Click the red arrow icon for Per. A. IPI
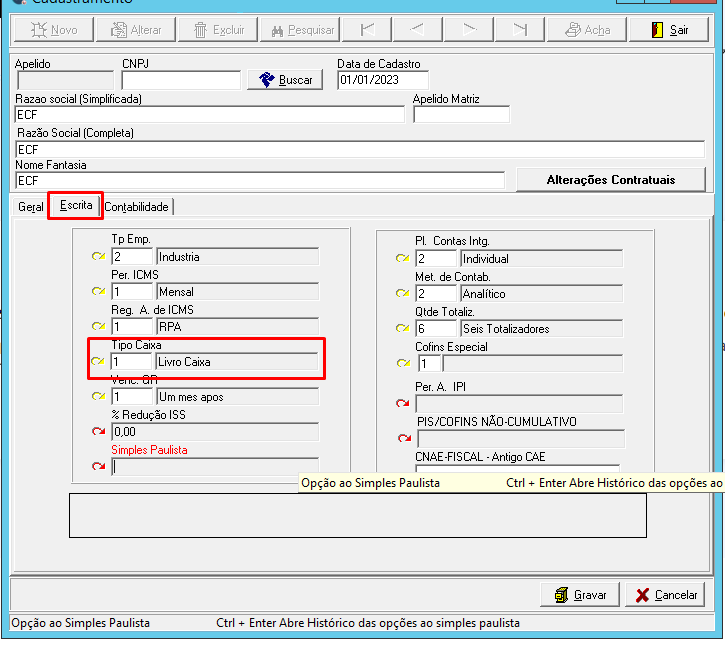Screen dimensions: 725x662 [x=403, y=403]
